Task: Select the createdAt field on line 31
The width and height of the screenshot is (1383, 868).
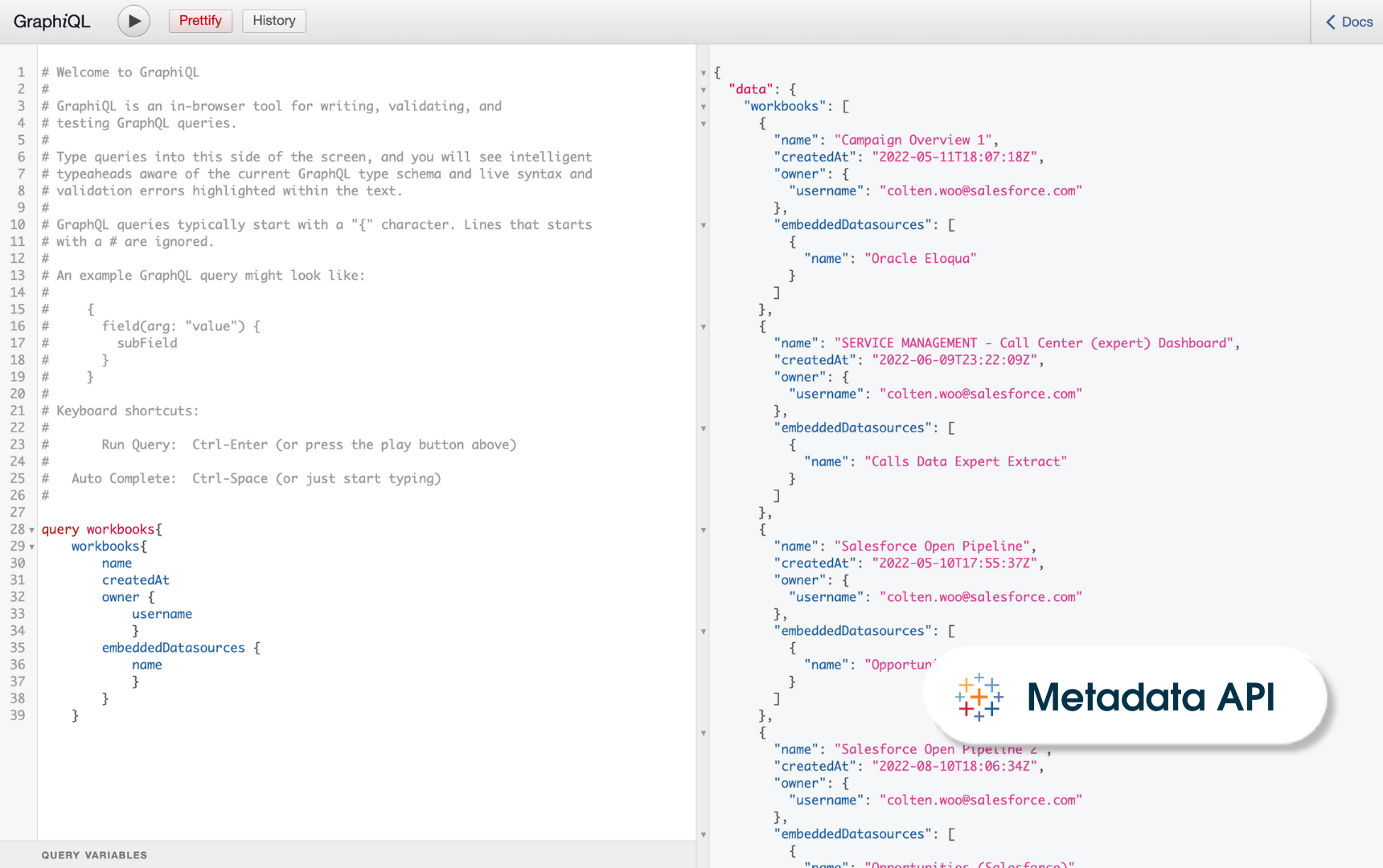Action: click(x=136, y=579)
